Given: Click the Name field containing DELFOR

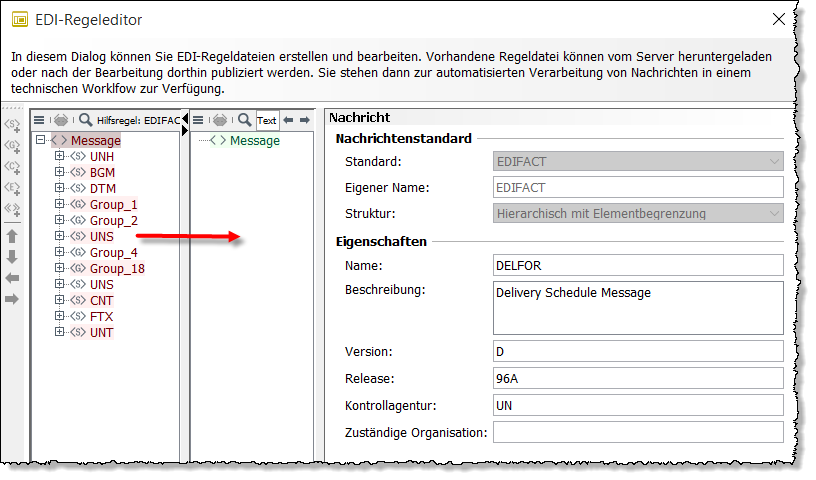Looking at the screenshot, I should point(638,266).
